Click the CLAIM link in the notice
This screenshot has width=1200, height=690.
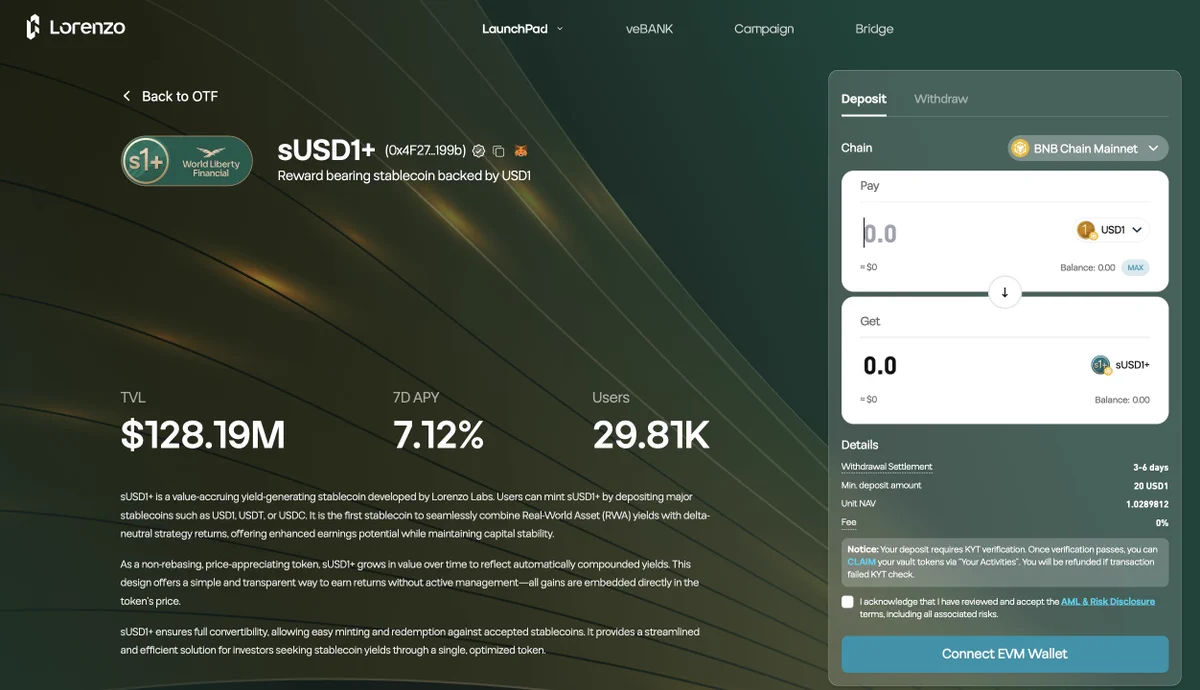pyautogui.click(x=861, y=562)
